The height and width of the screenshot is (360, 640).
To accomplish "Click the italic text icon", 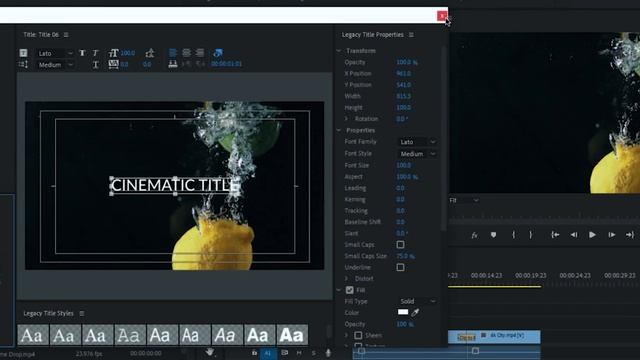I will point(96,53).
